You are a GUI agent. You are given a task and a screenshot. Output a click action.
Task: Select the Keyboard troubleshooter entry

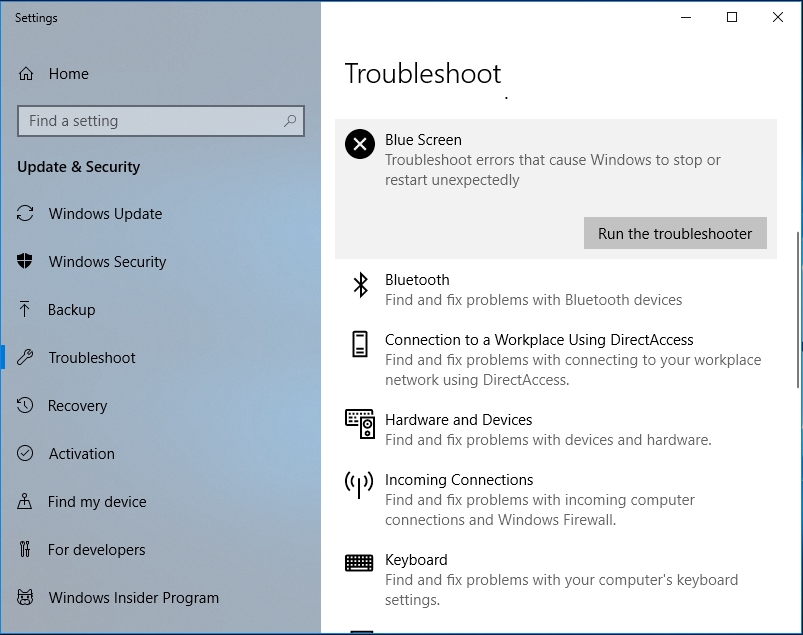point(556,579)
